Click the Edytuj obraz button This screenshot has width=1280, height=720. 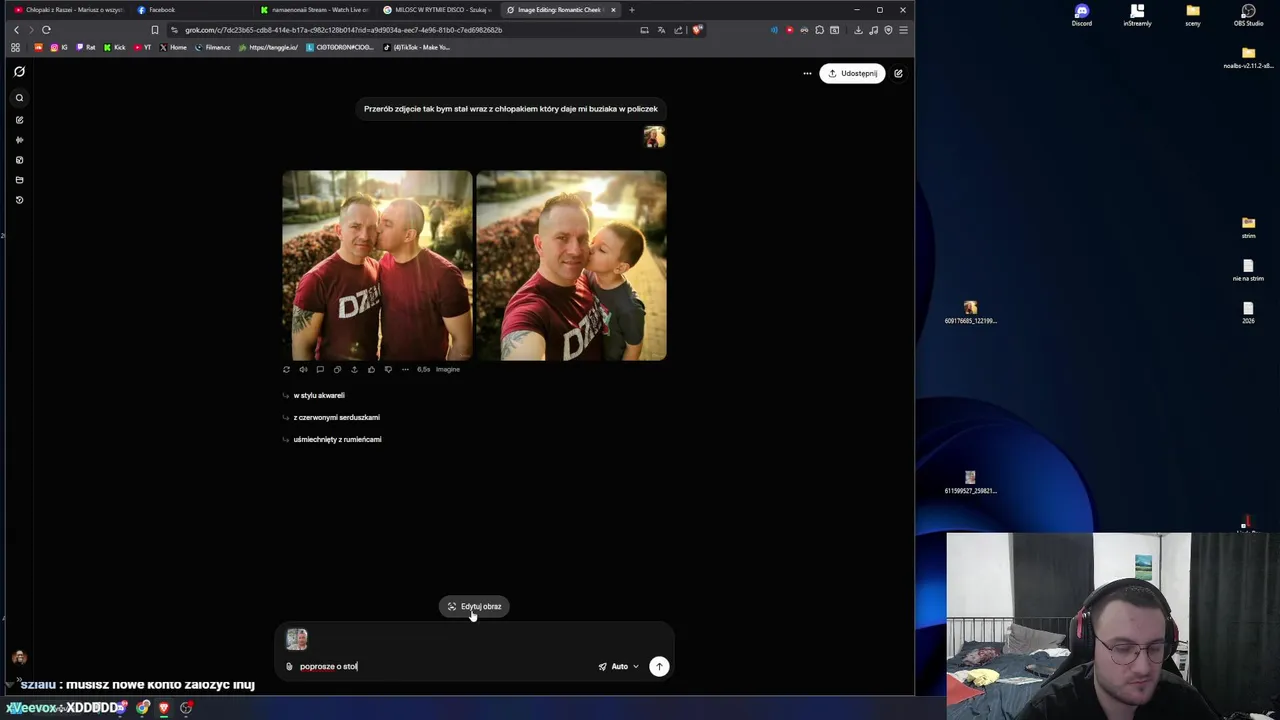click(474, 607)
